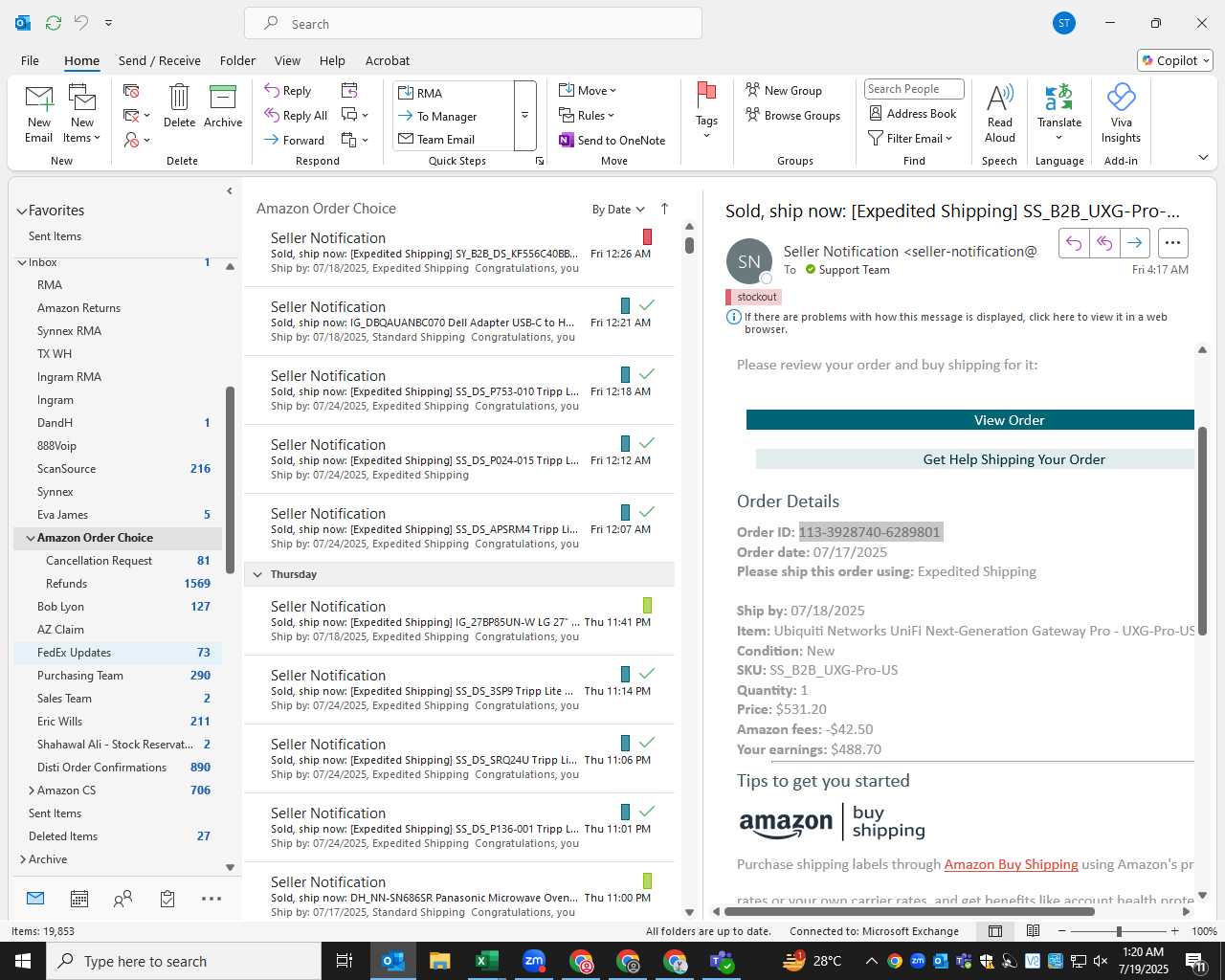Screen dimensions: 1225x980
Task: Click the Undo icon in title bar
Action: 81,22
